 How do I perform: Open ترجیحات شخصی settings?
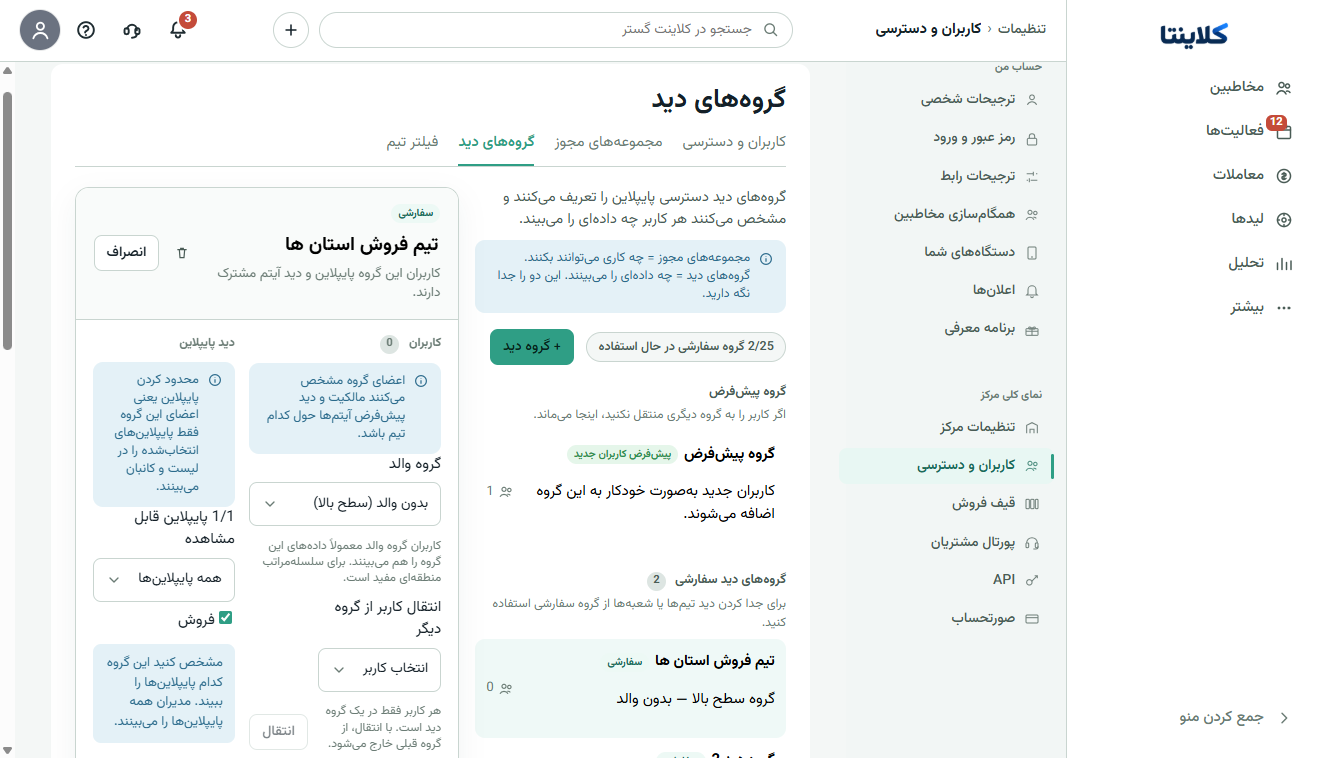946,100
